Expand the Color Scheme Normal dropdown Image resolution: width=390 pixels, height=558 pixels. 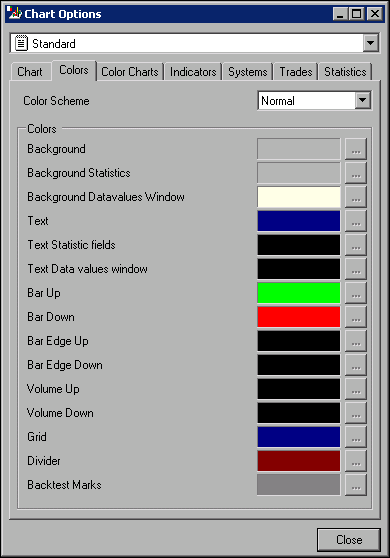click(363, 101)
